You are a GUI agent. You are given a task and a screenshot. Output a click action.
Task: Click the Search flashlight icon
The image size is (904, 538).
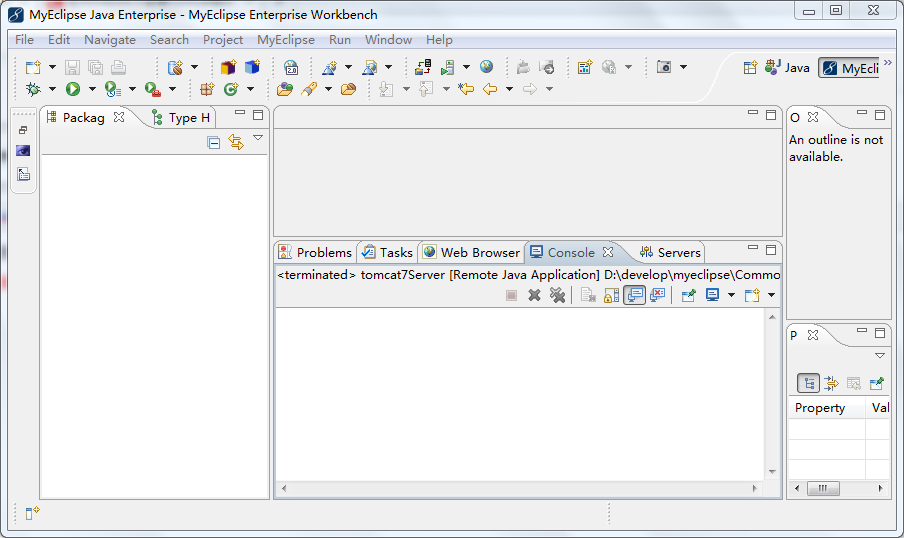click(309, 89)
